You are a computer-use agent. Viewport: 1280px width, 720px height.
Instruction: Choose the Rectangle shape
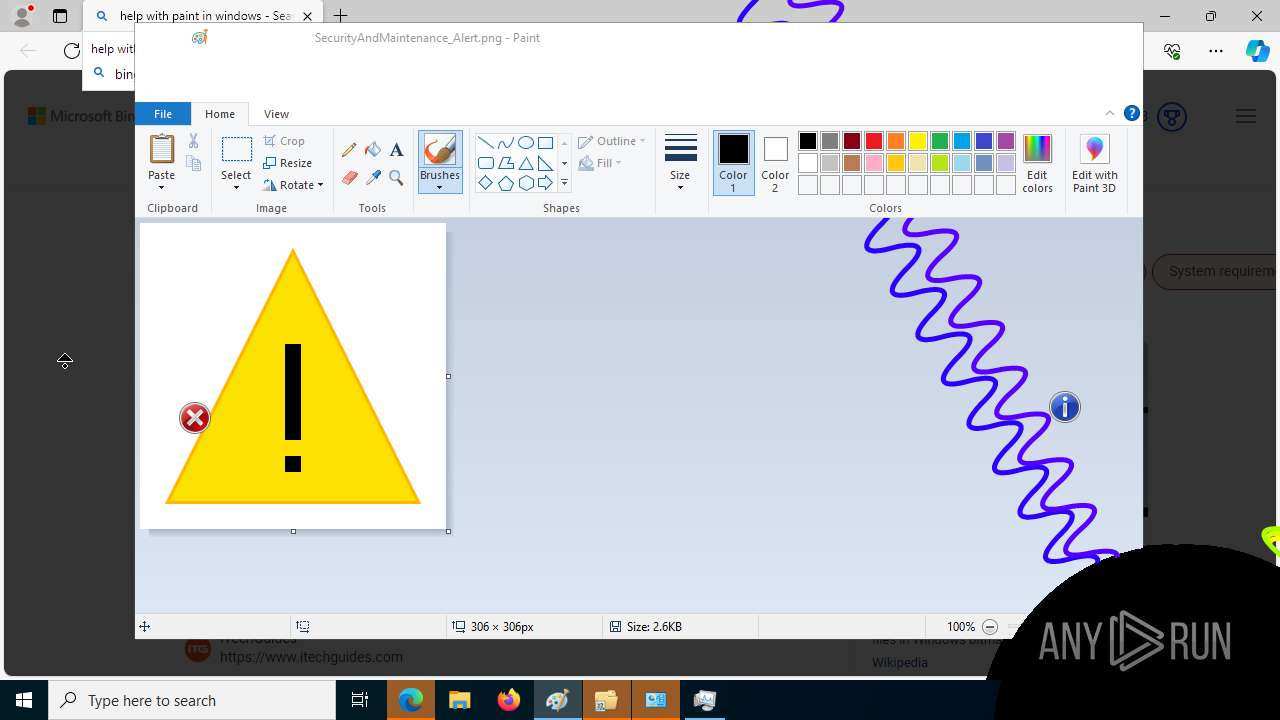pyautogui.click(x=545, y=143)
